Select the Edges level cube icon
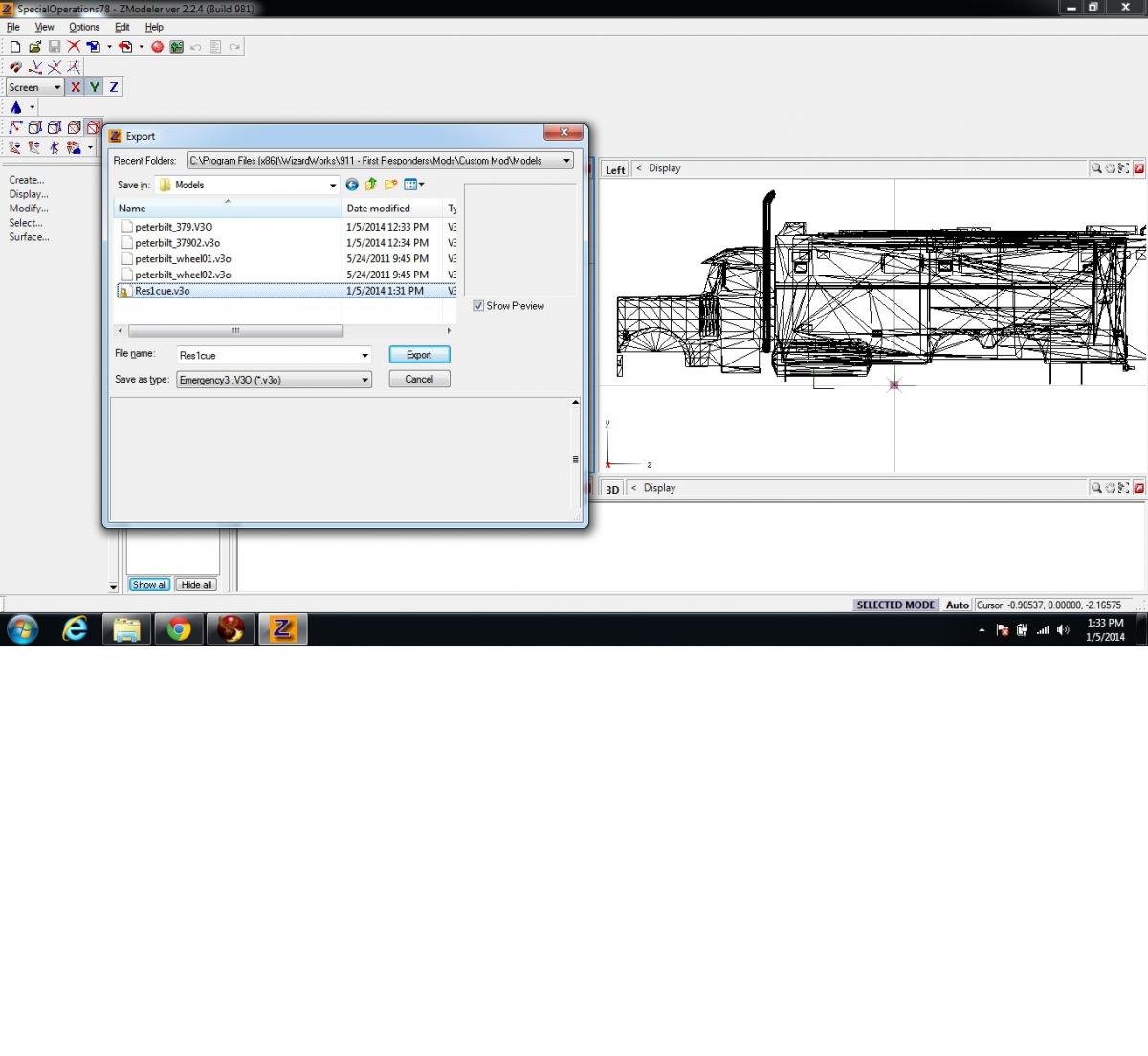Image resolution: width=1148 pixels, height=1056 pixels. [x=35, y=127]
